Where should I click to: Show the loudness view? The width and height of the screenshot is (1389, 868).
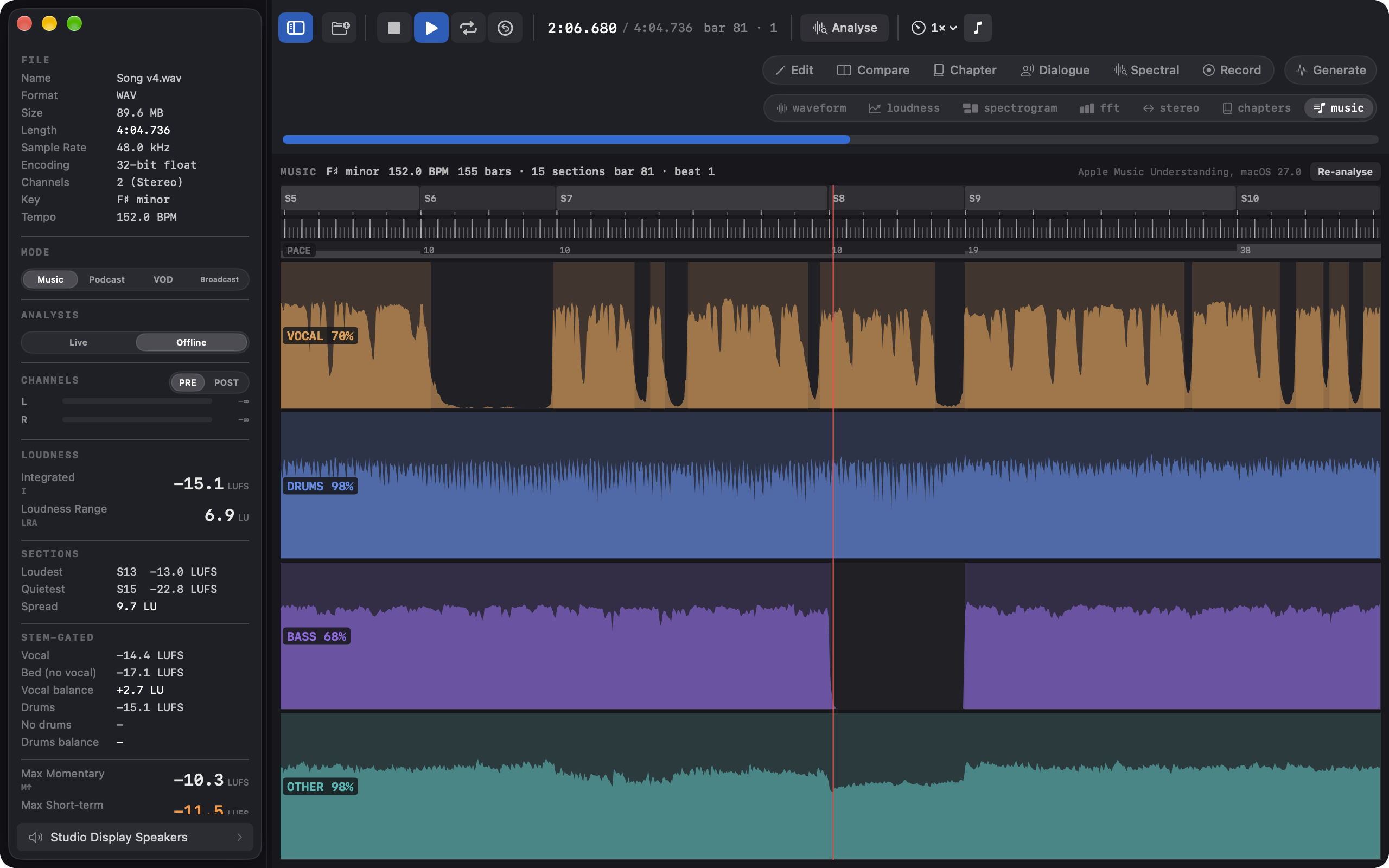(x=904, y=108)
